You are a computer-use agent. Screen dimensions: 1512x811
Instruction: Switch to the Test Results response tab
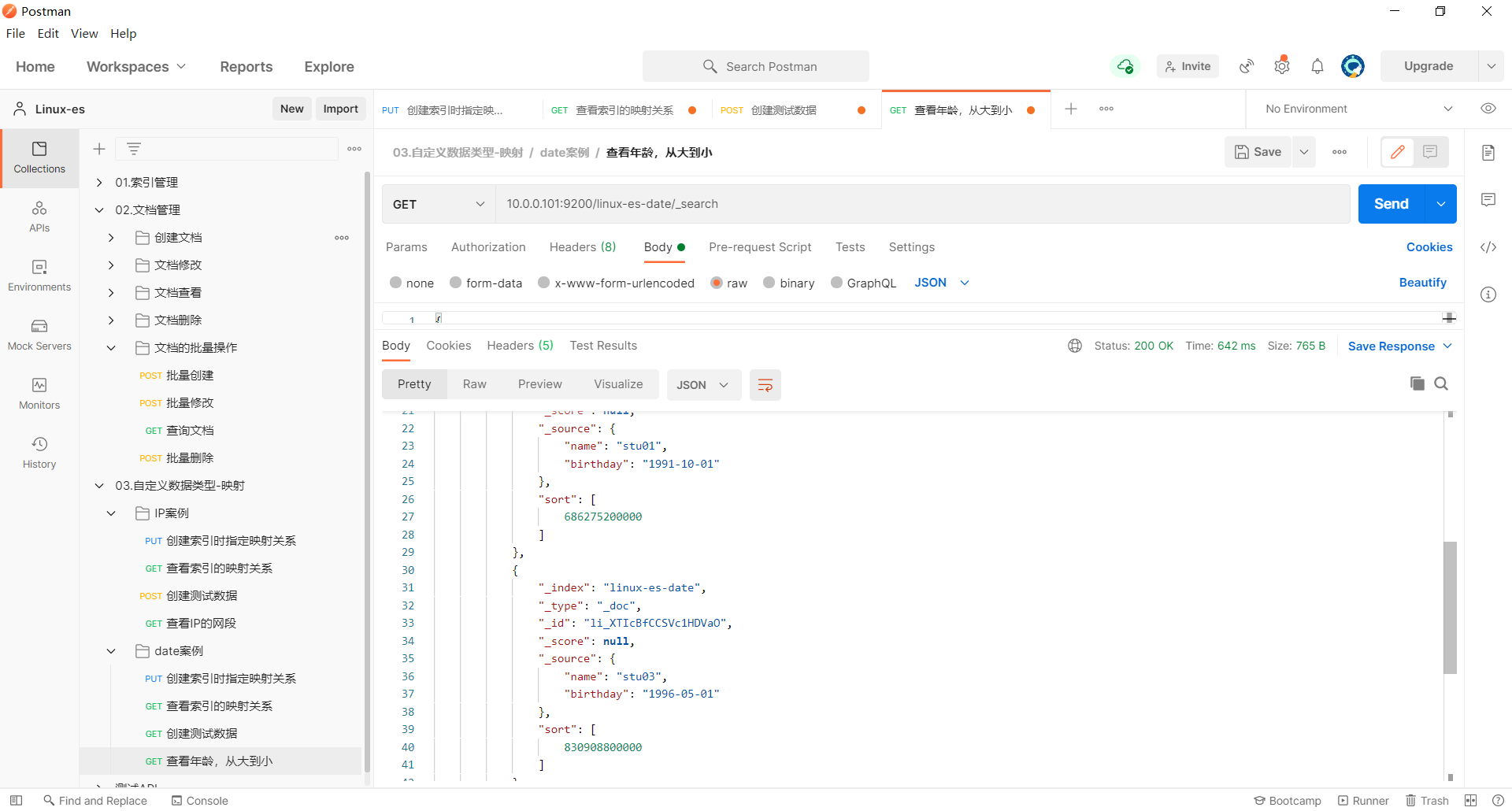point(603,346)
